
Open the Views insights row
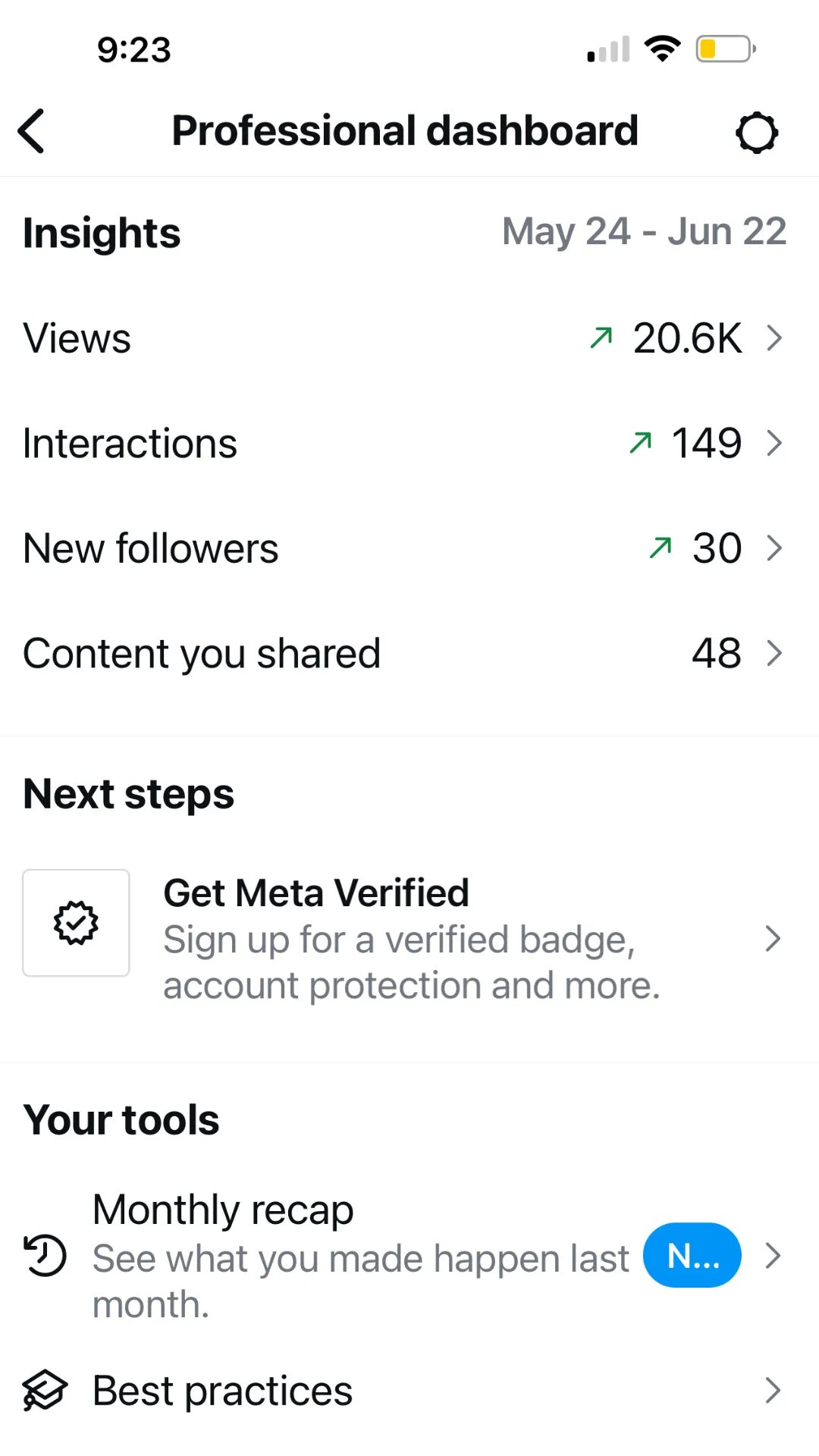[409, 337]
